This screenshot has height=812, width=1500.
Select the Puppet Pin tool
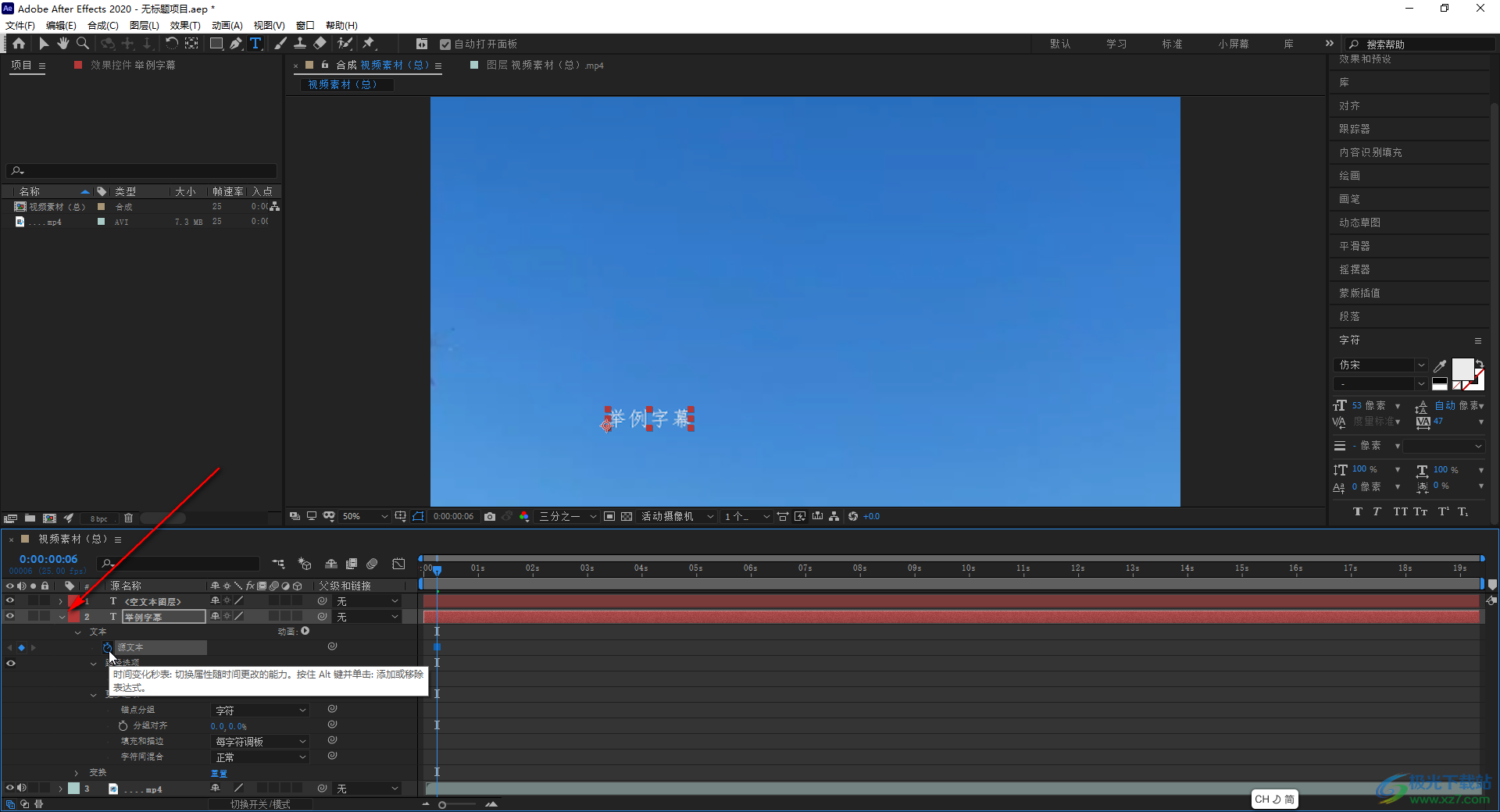tap(369, 44)
